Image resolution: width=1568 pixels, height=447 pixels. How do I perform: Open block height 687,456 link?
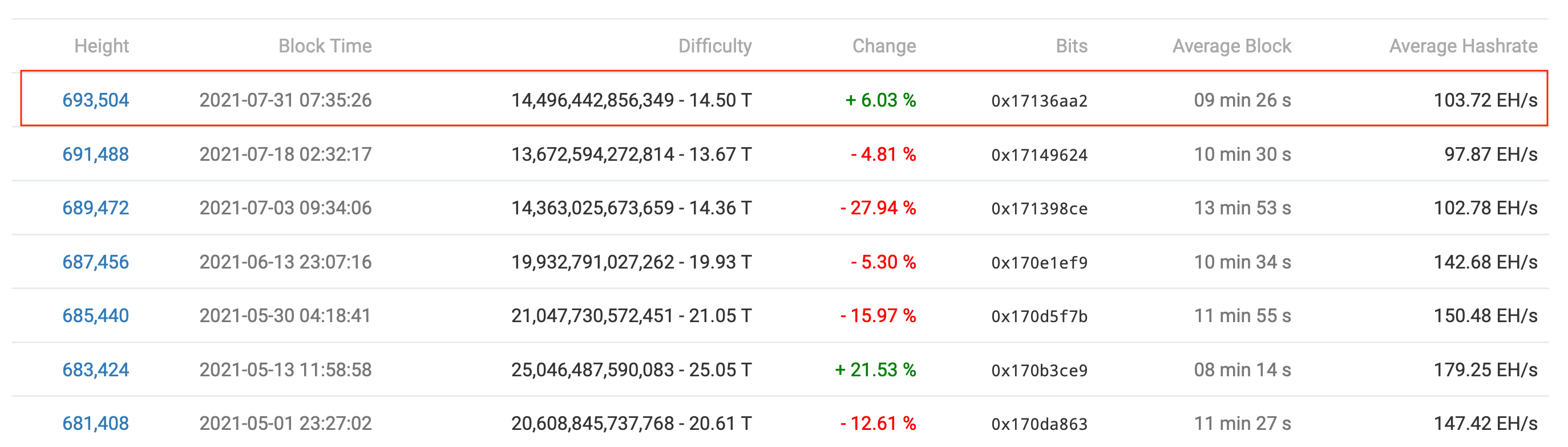coord(95,262)
